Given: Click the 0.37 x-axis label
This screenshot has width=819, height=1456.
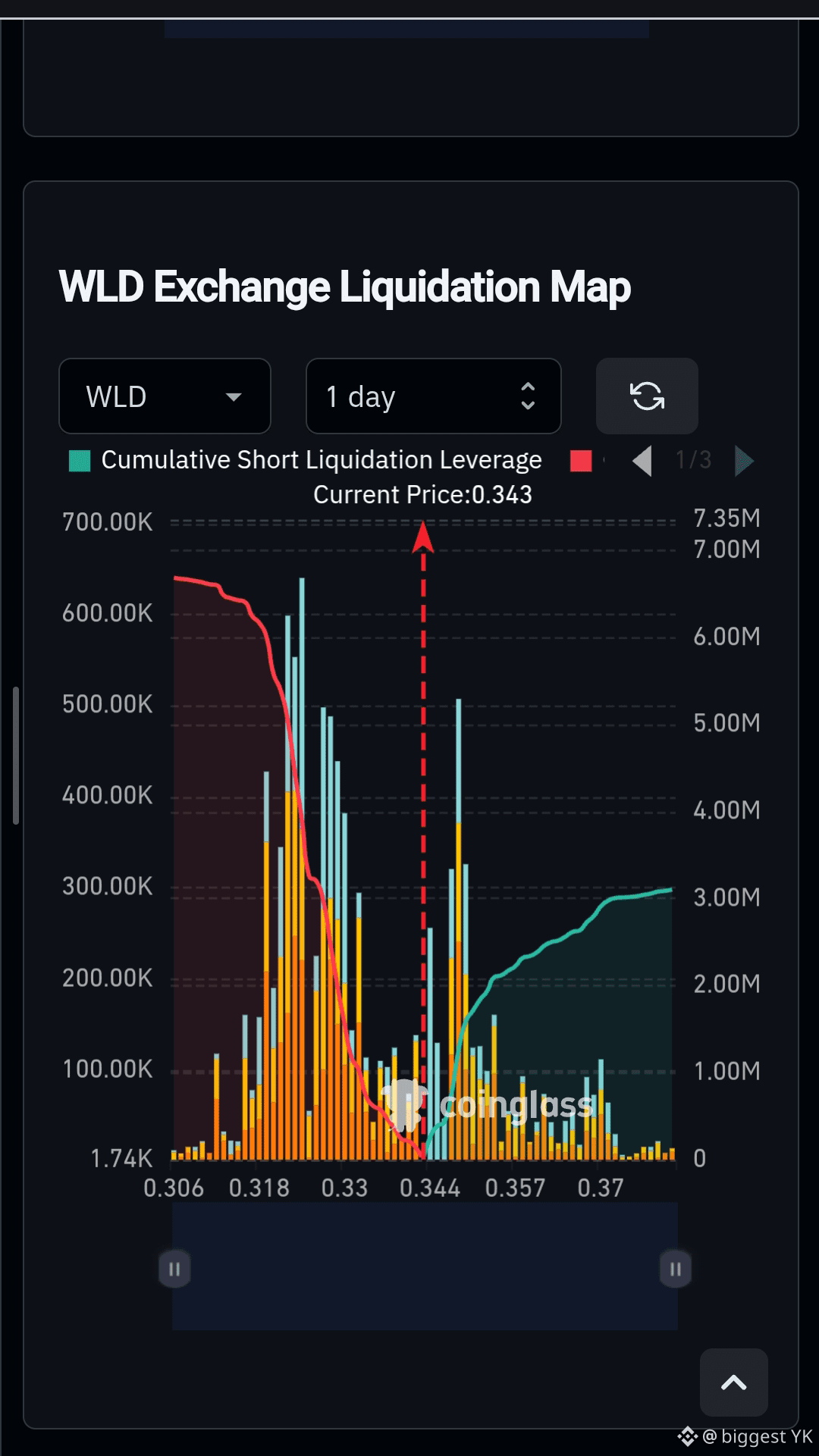Looking at the screenshot, I should pyautogui.click(x=601, y=1188).
